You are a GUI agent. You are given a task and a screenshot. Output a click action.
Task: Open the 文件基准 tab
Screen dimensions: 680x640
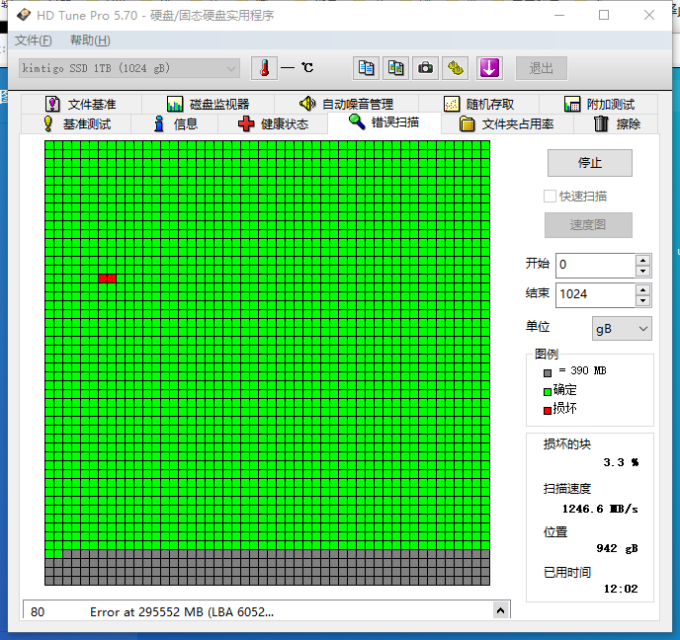coord(81,104)
